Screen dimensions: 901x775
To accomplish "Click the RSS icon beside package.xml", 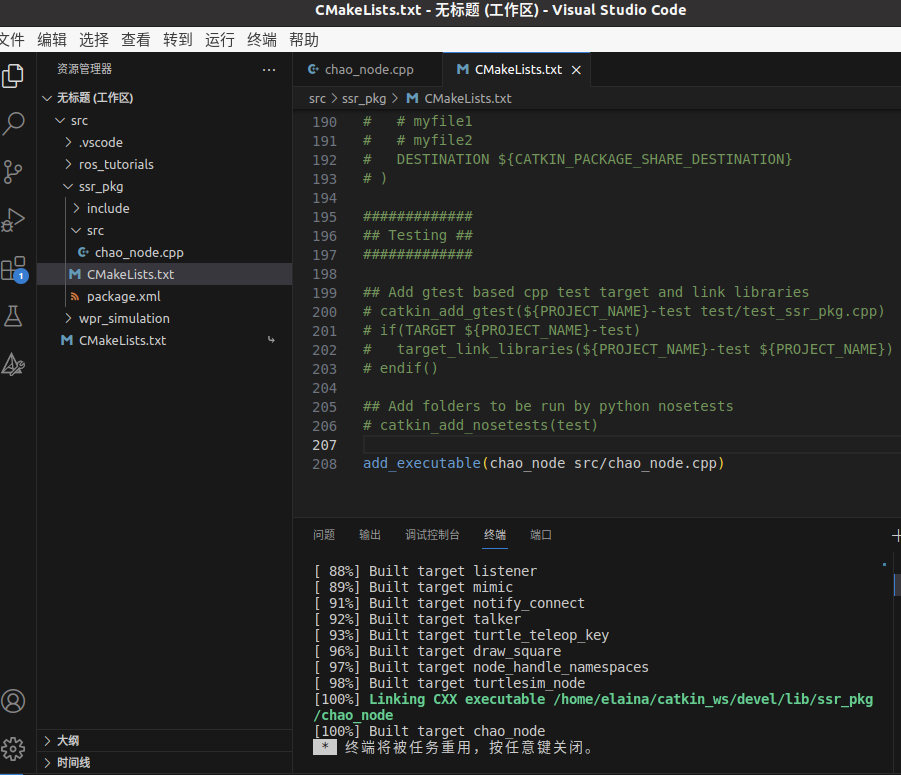I will click(x=75, y=296).
